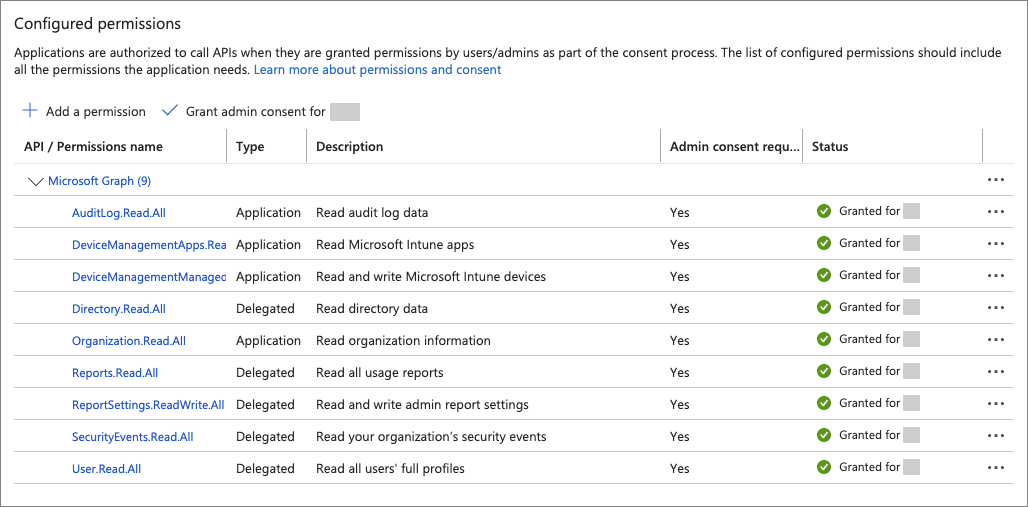Select the text Read organization information
The width and height of the screenshot is (1028, 507).
pyautogui.click(x=403, y=340)
